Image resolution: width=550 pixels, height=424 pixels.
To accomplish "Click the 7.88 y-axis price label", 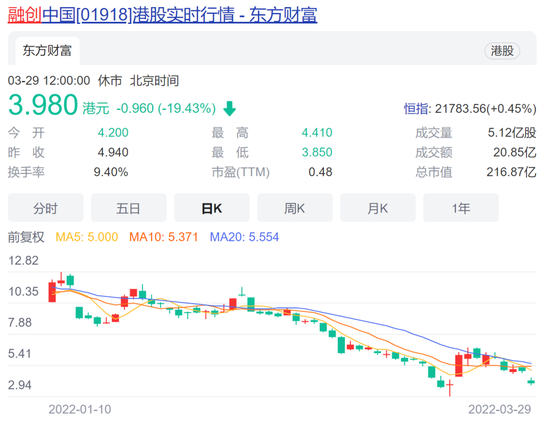I will point(20,323).
